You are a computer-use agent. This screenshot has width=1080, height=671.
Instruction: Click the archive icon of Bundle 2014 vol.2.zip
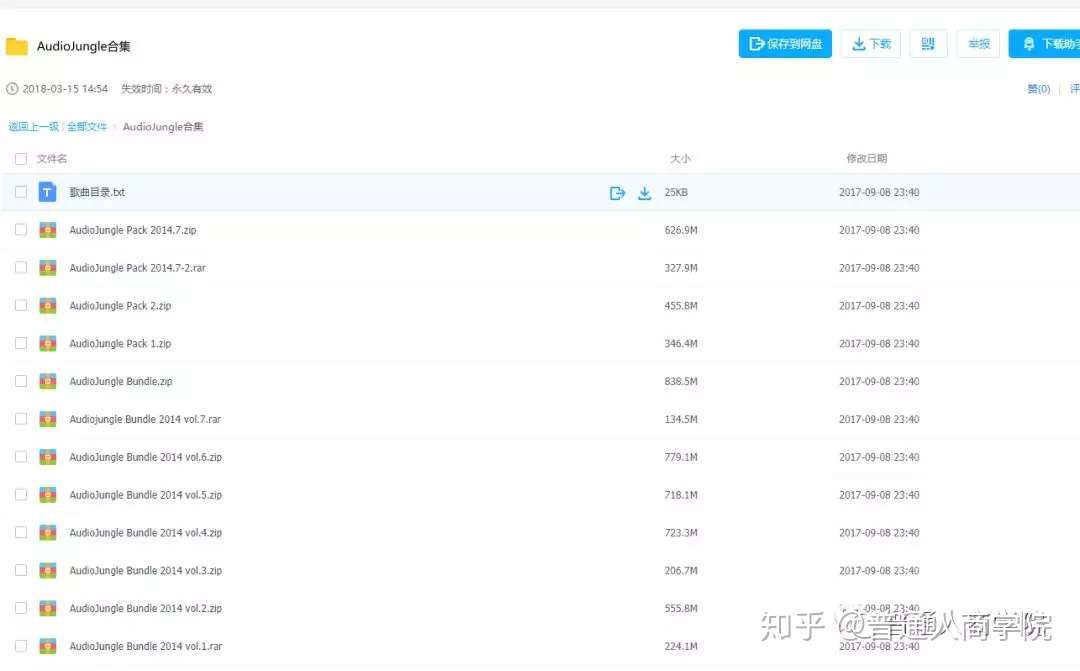(48, 609)
